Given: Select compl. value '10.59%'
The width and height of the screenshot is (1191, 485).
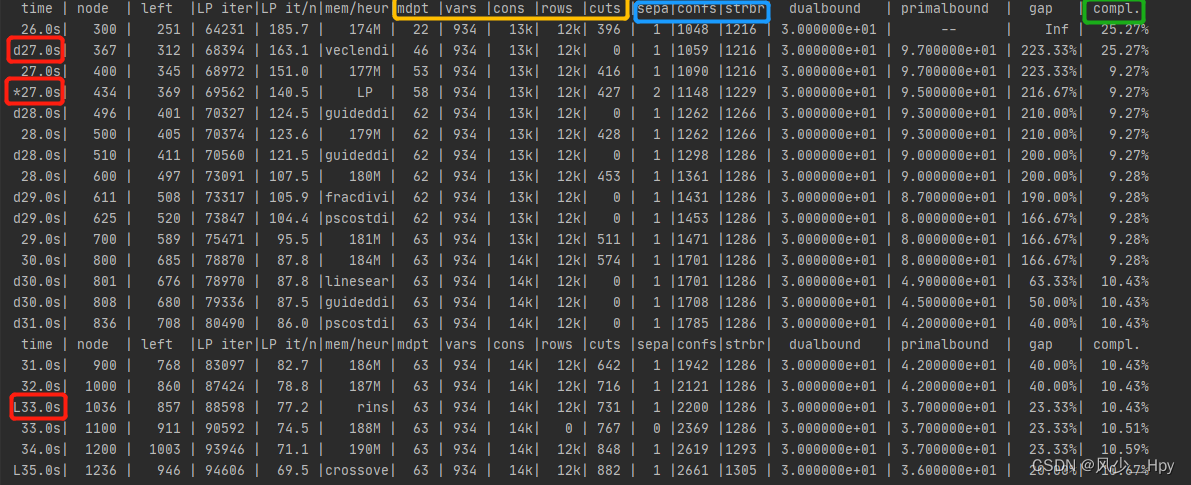Looking at the screenshot, I should point(1125,449).
